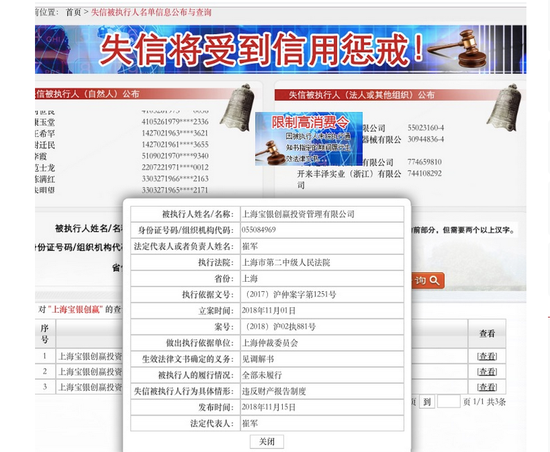
Task: Open the 限制高消费令 floating ad image
Action: coord(309,139)
